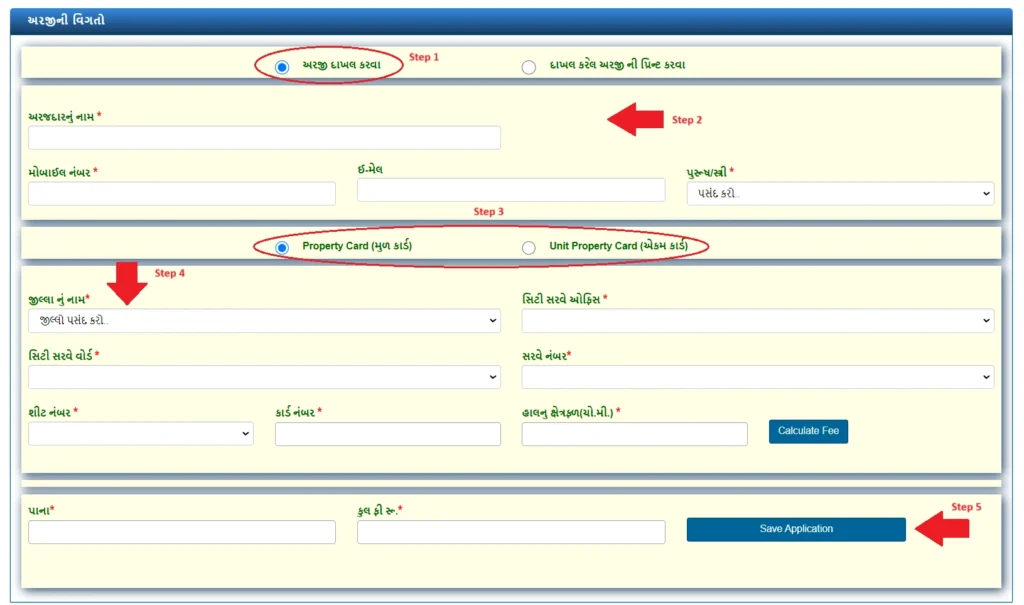
Task: Open the સિટી સરવે ઓફિસ dropdown
Action: [x=757, y=321]
